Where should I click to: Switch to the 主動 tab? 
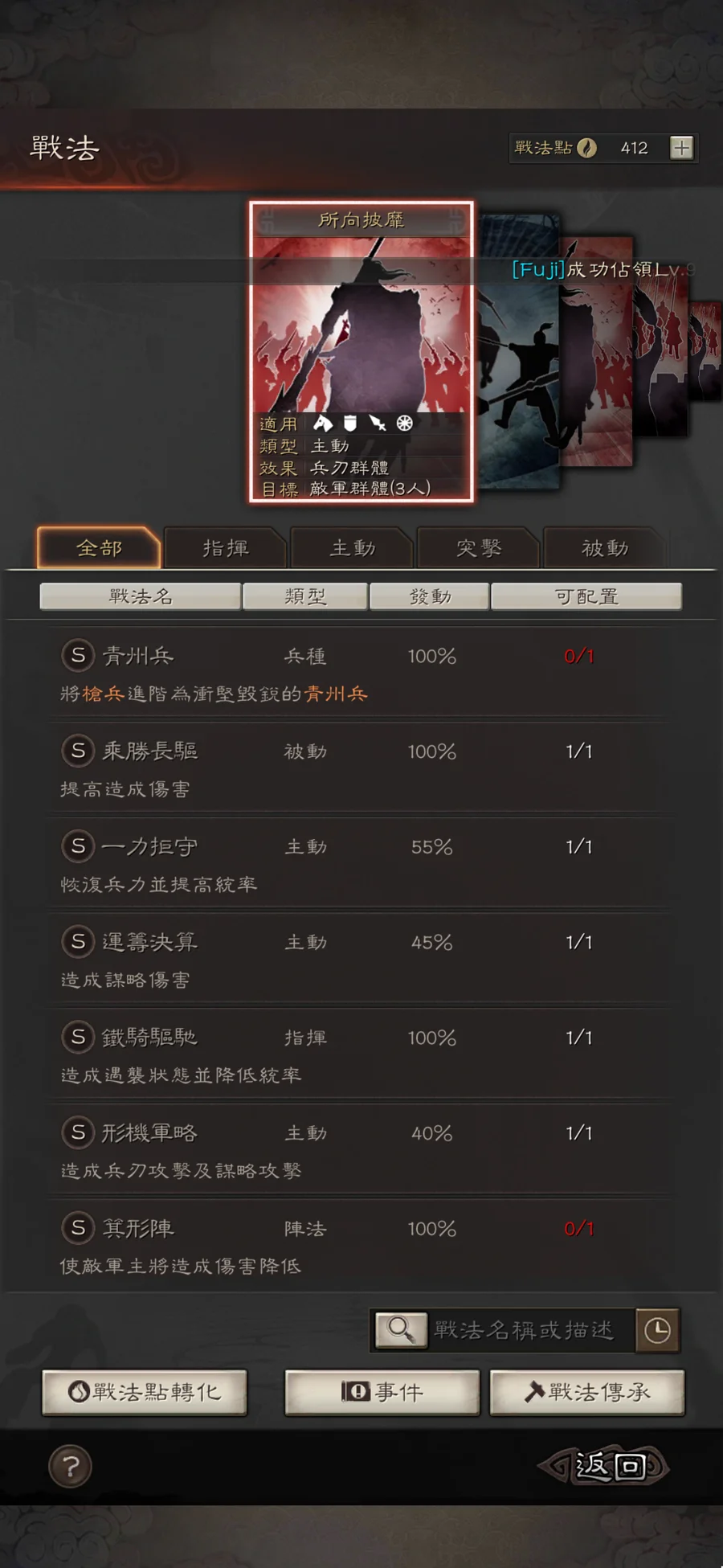point(352,548)
